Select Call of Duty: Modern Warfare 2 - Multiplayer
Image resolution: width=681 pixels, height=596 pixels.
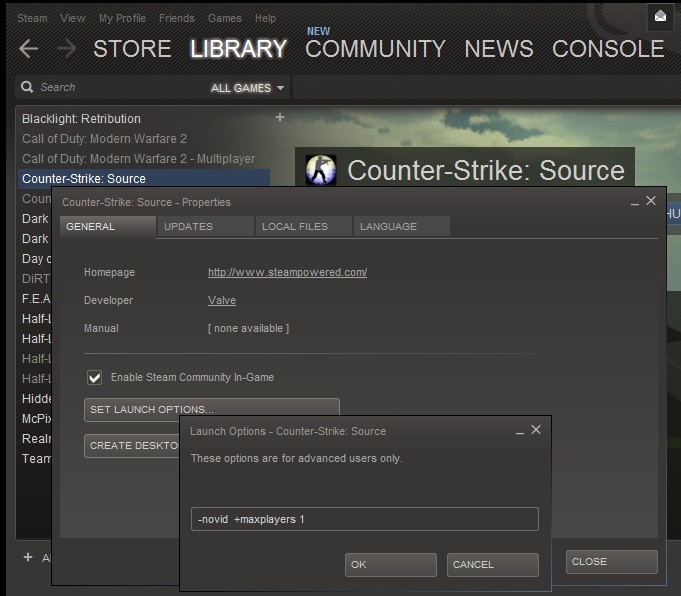coord(138,158)
